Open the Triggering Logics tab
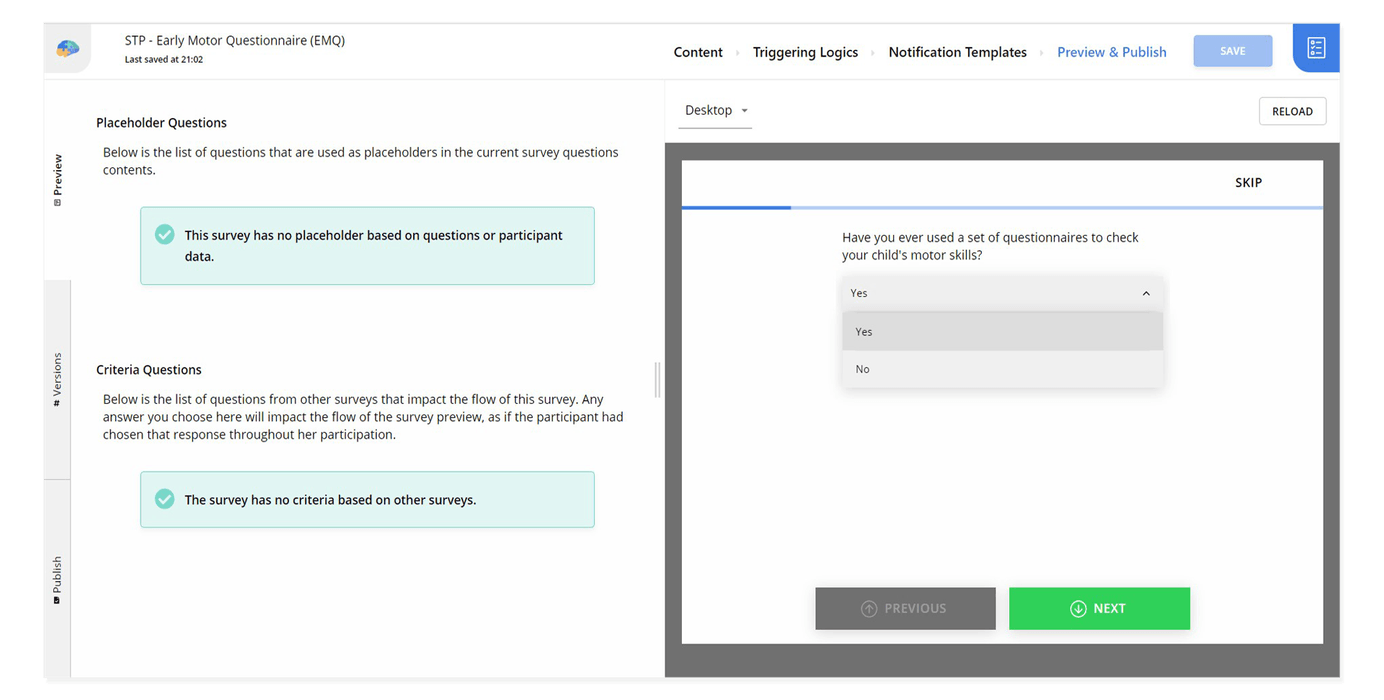Viewport: 1384px width, 700px height. click(805, 51)
